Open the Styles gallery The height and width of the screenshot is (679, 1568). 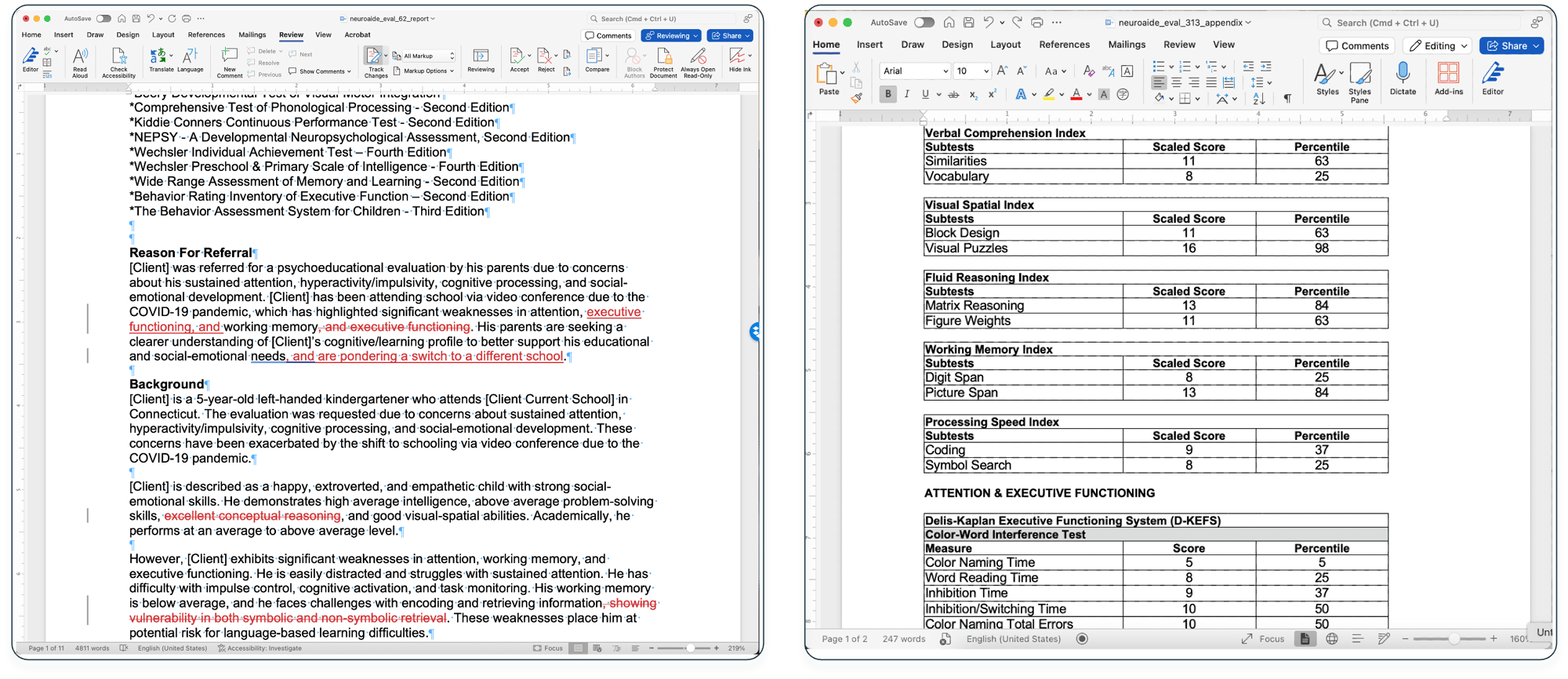pyautogui.click(x=1327, y=79)
